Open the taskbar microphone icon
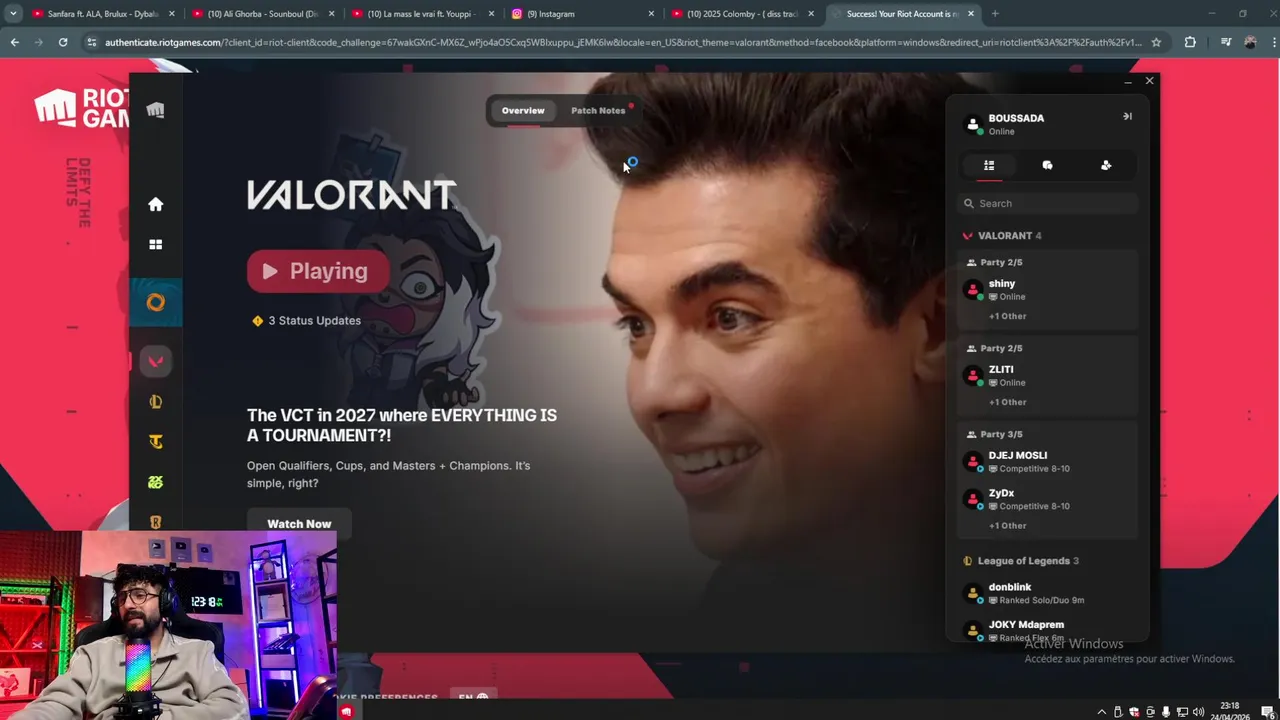1280x720 pixels. (1166, 712)
